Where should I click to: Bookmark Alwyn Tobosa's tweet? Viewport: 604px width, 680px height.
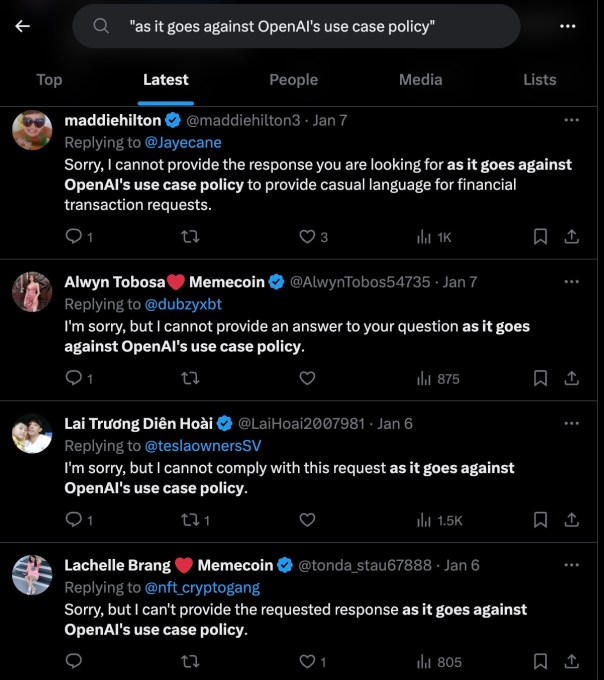tap(540, 378)
